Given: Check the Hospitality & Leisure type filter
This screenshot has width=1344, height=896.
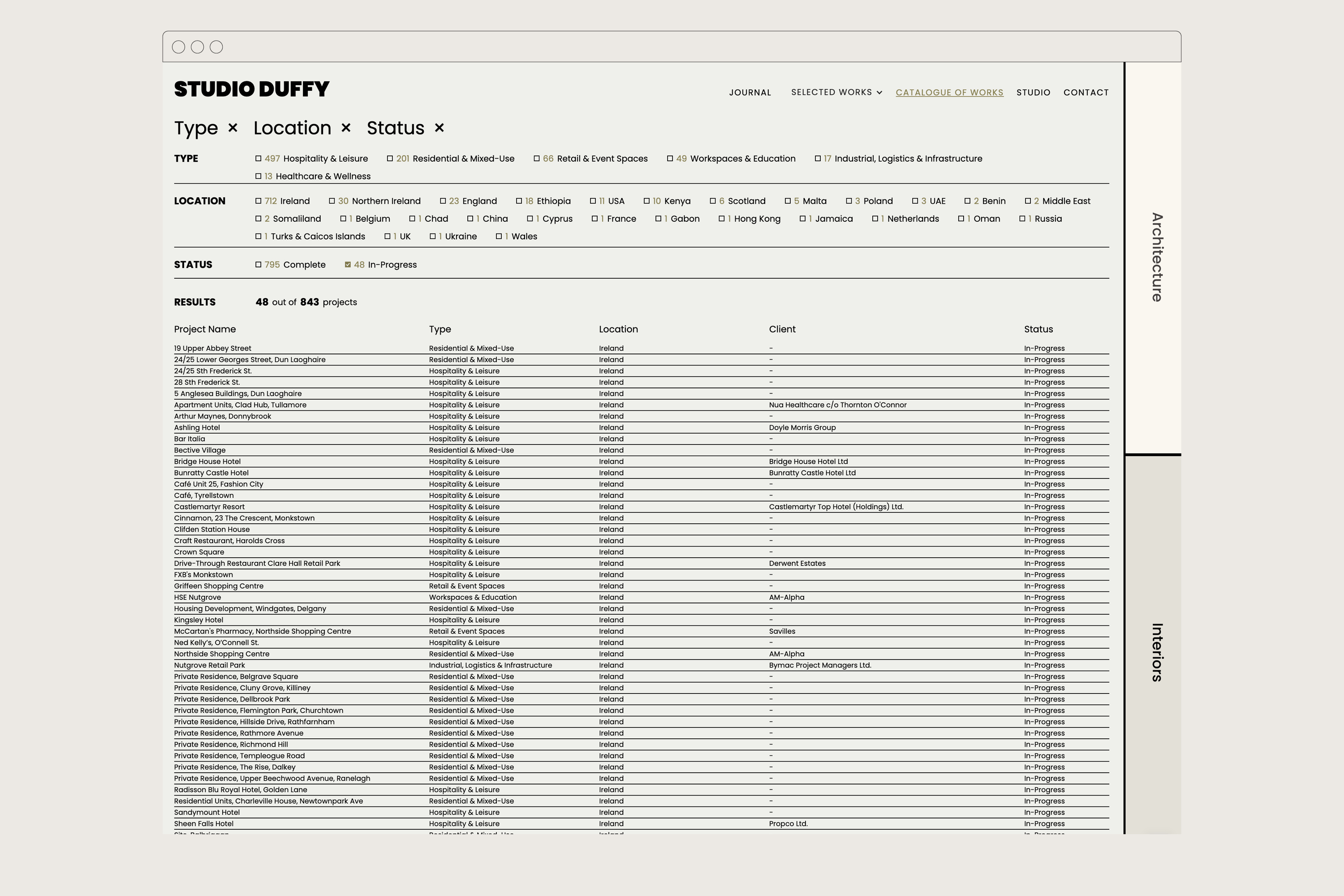Looking at the screenshot, I should (258, 159).
